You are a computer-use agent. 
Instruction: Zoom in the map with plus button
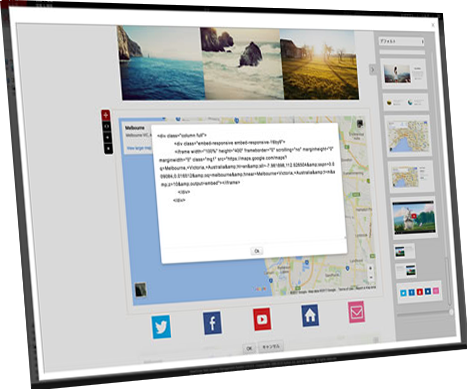tap(370, 268)
